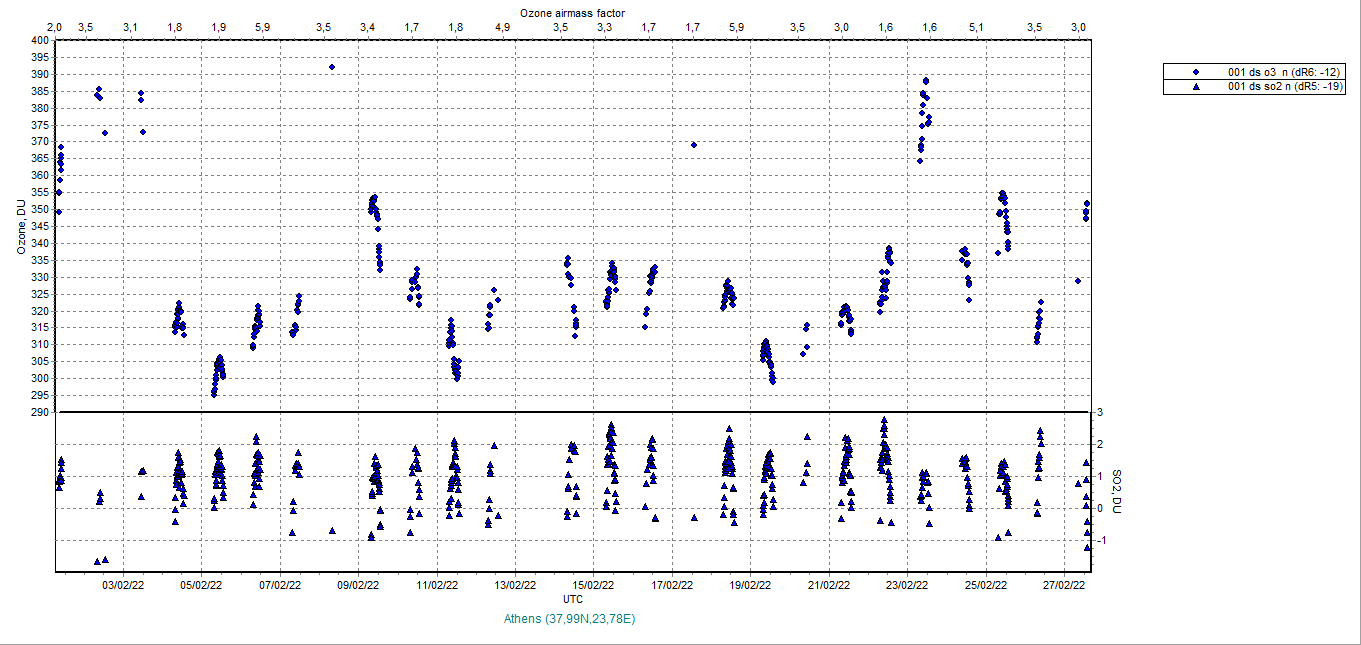Click the 'UTC' bottom axis label
The width and height of the screenshot is (1361, 645).
[573, 598]
